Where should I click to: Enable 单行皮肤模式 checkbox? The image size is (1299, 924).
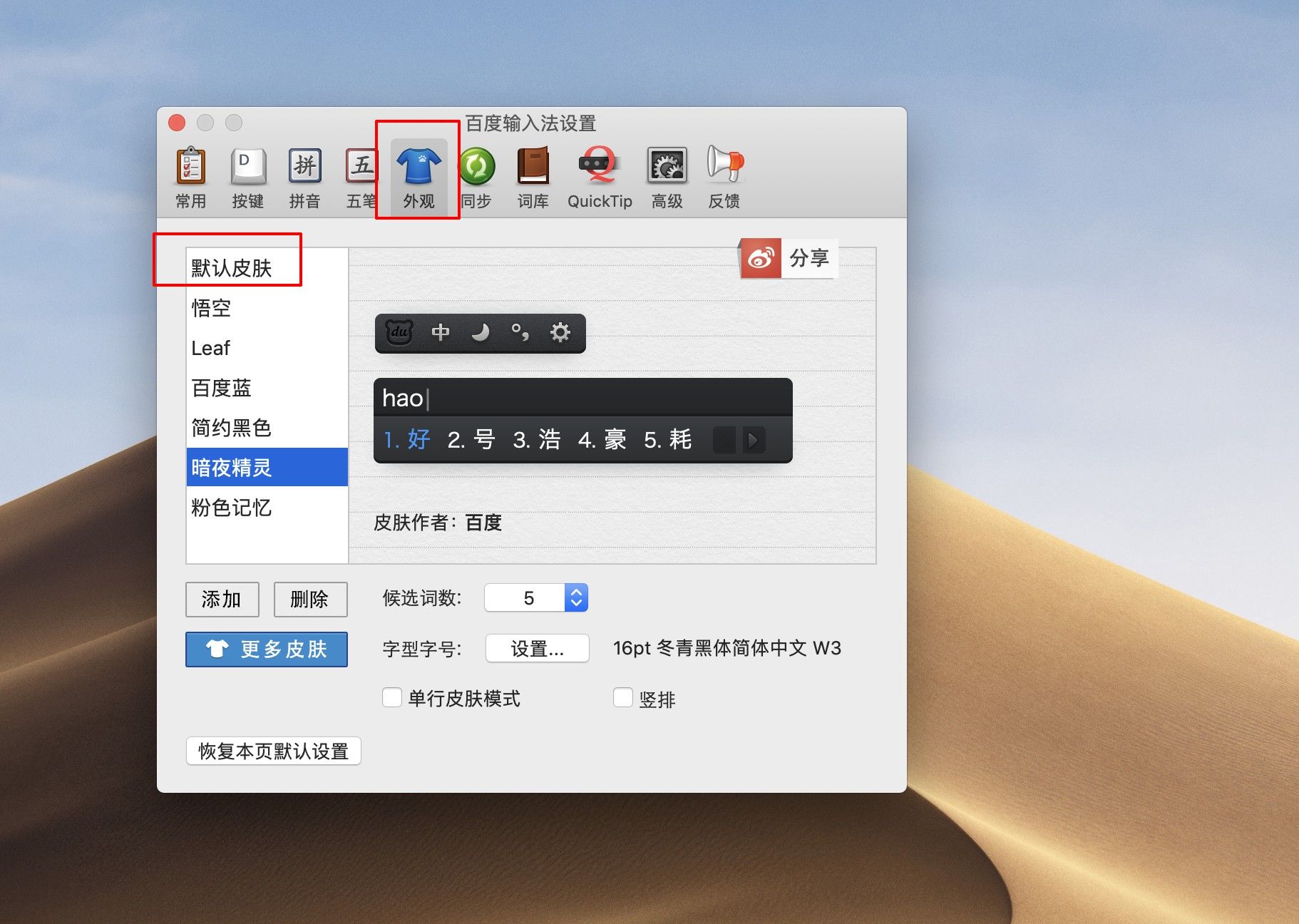(x=392, y=697)
